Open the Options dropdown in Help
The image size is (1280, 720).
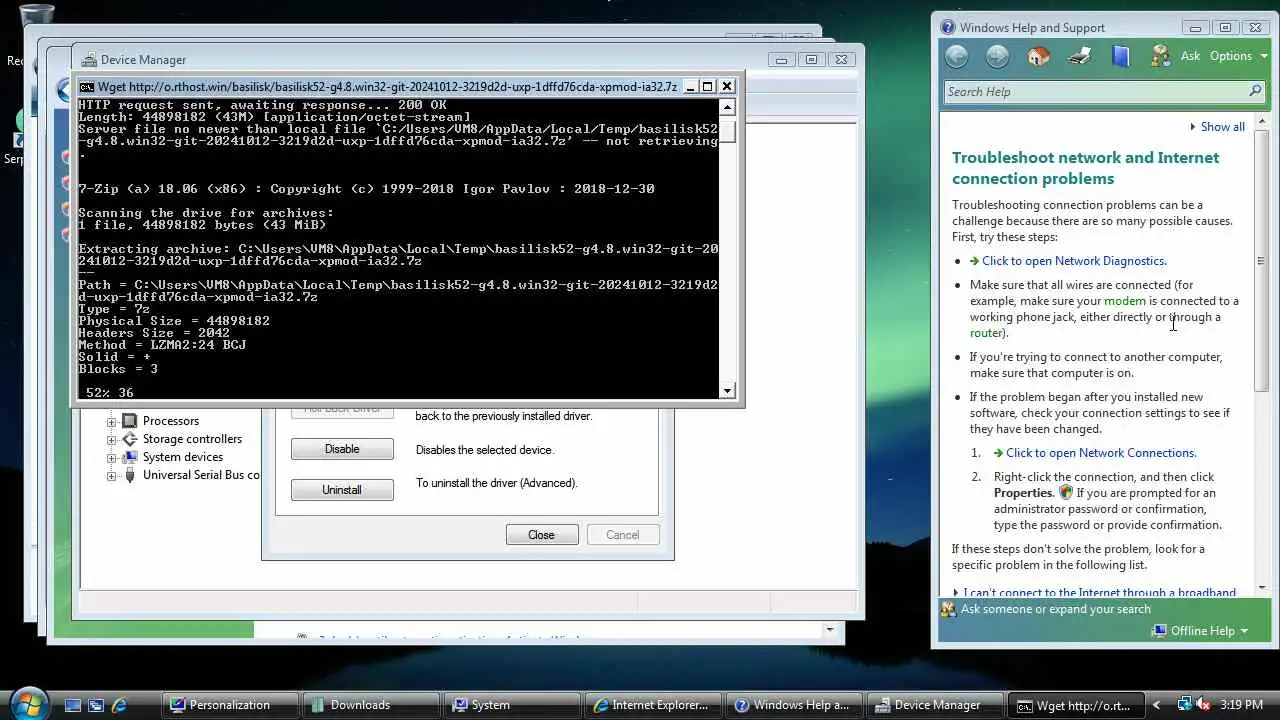pos(1238,56)
